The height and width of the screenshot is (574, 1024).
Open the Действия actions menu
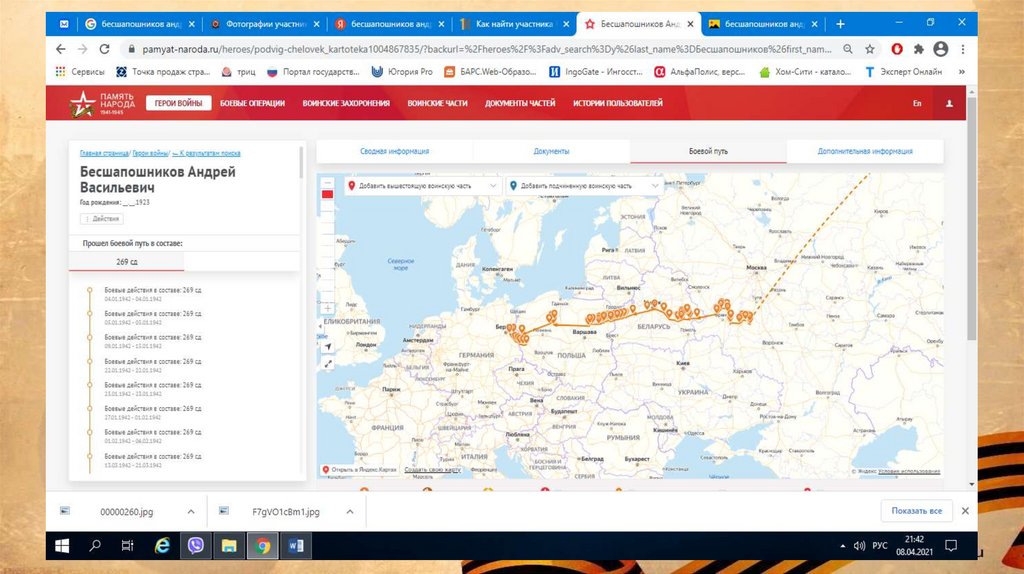tap(102, 218)
